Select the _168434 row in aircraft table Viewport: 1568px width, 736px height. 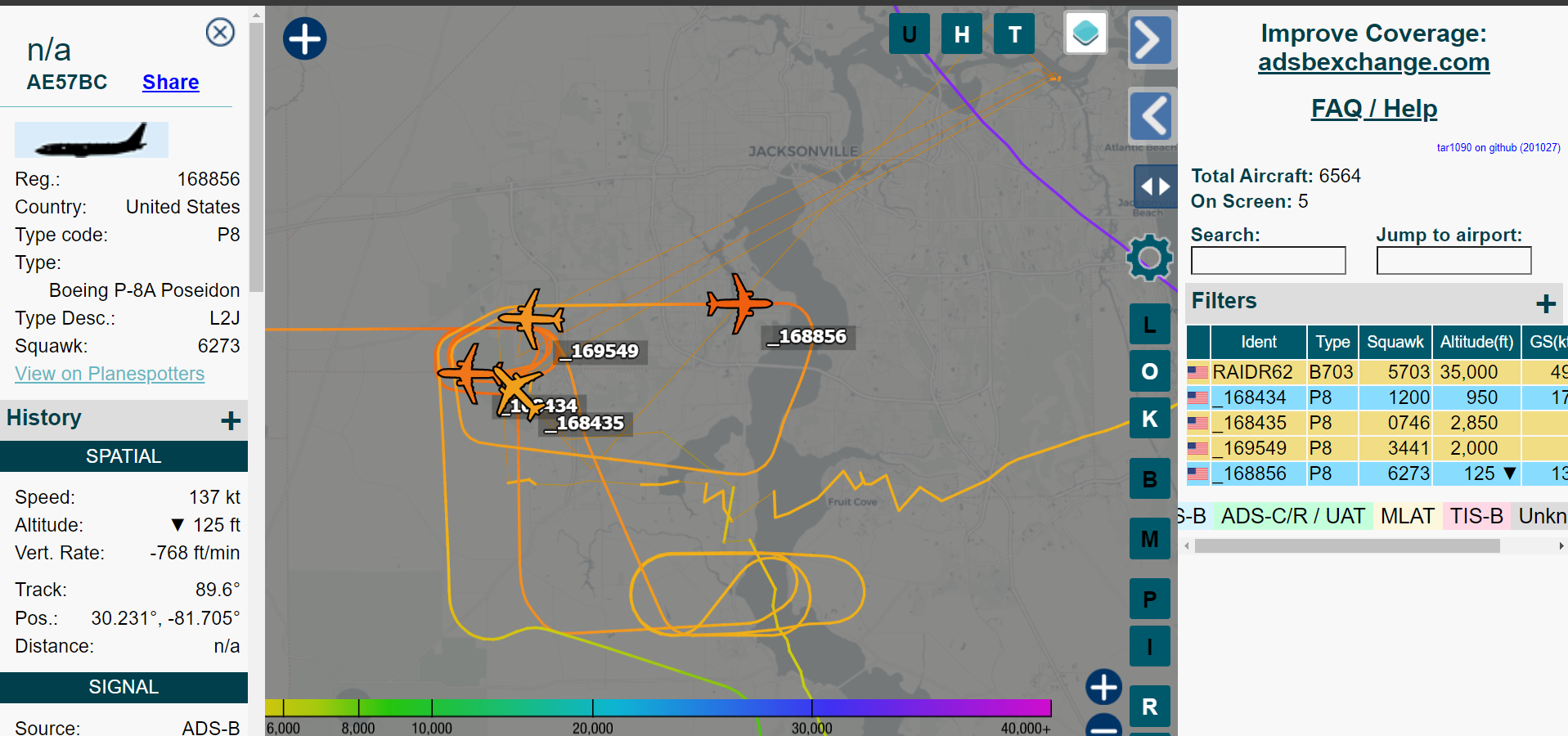(1377, 397)
